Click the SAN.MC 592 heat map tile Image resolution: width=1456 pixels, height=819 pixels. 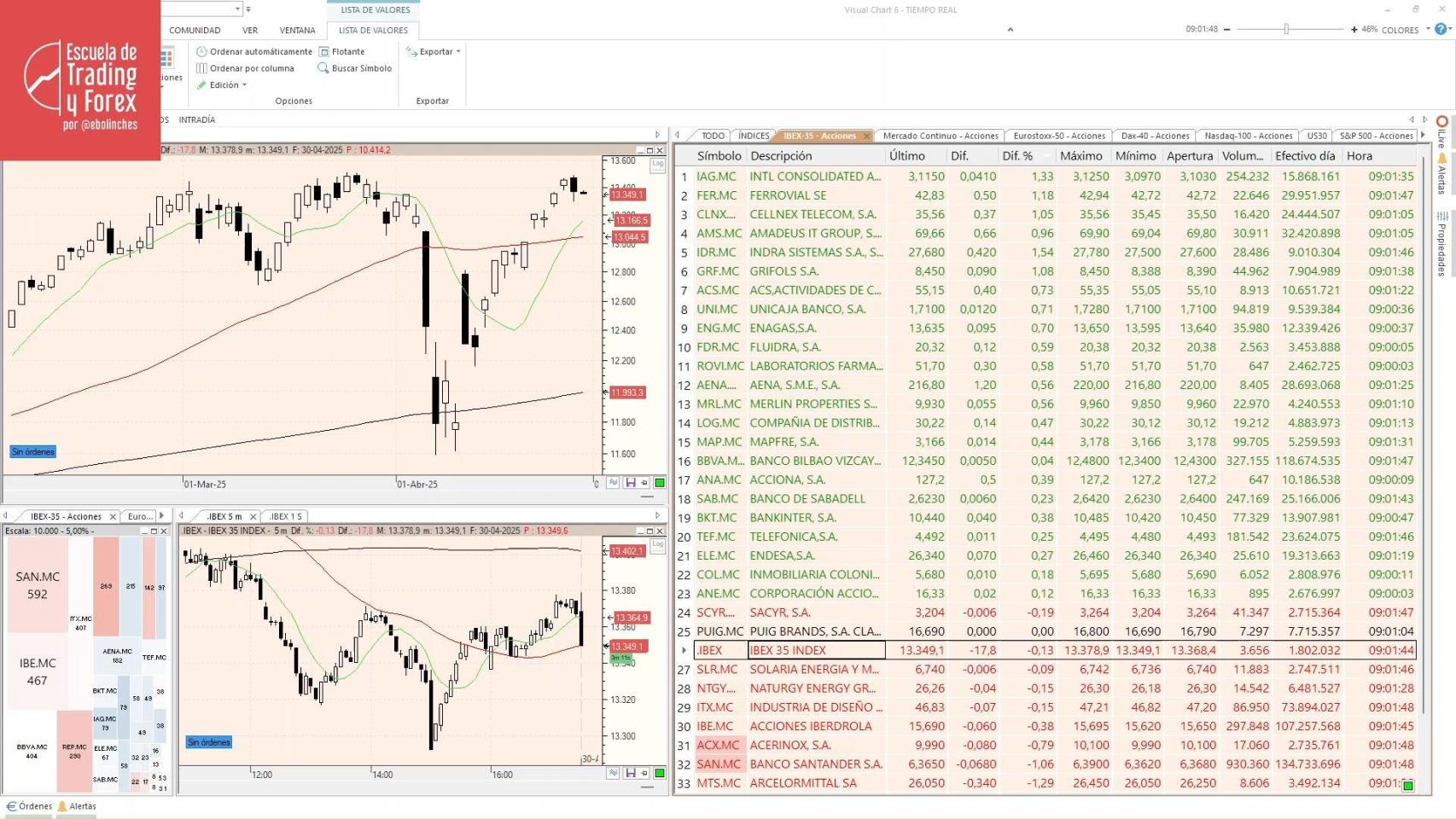38,585
